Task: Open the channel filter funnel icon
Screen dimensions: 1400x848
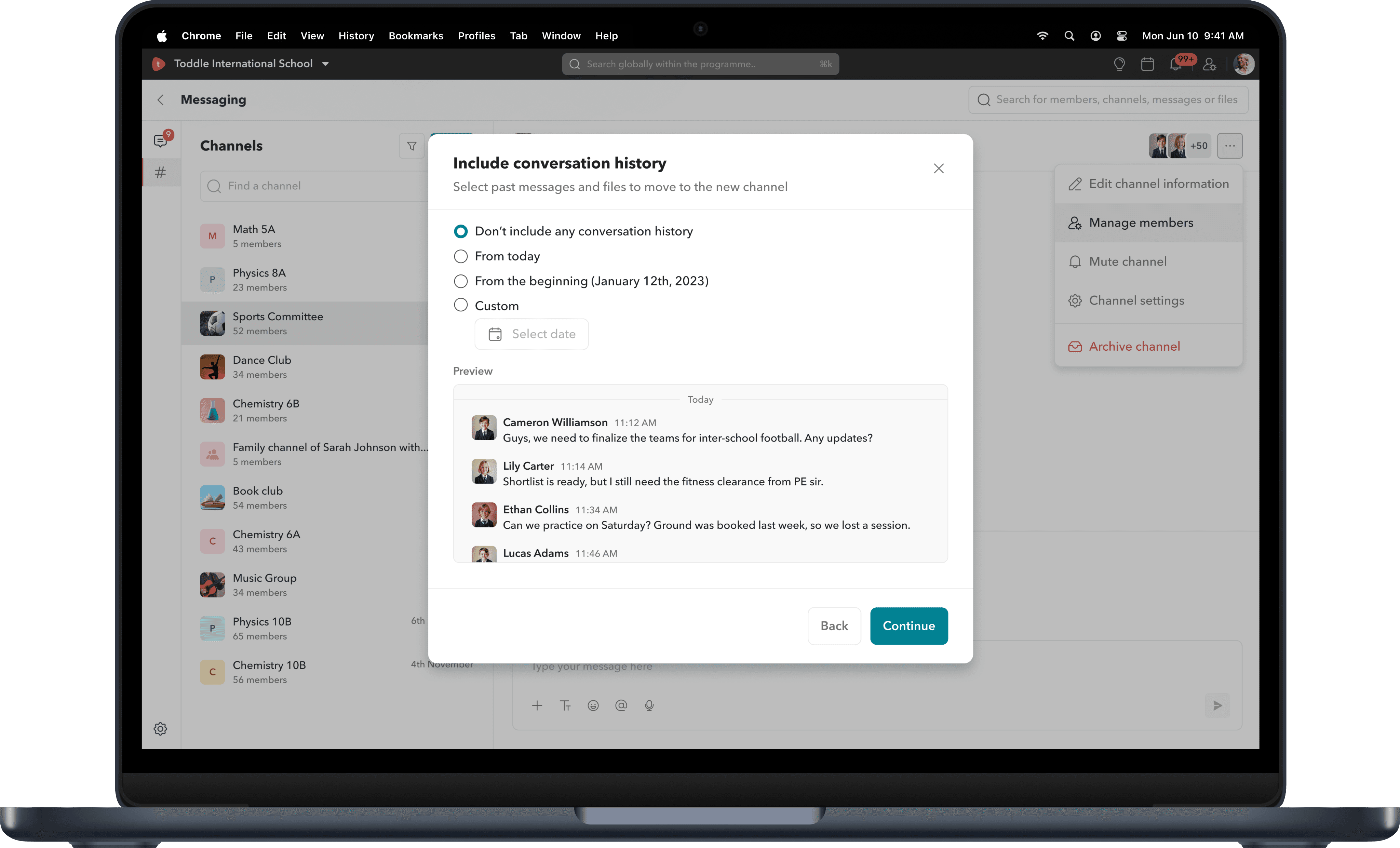Action: (x=412, y=146)
